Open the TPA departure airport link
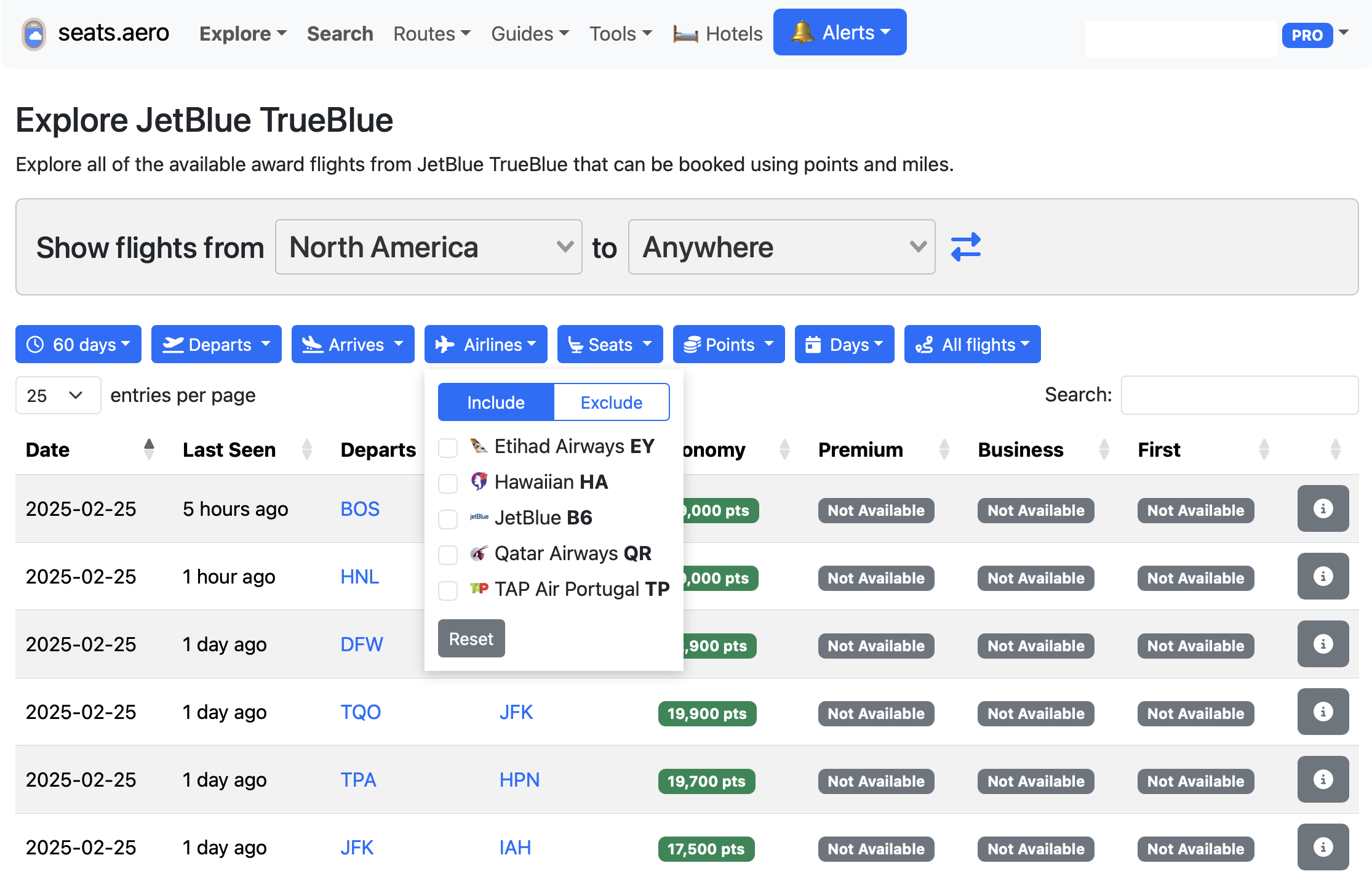This screenshot has height=879, width=1372. (358, 779)
